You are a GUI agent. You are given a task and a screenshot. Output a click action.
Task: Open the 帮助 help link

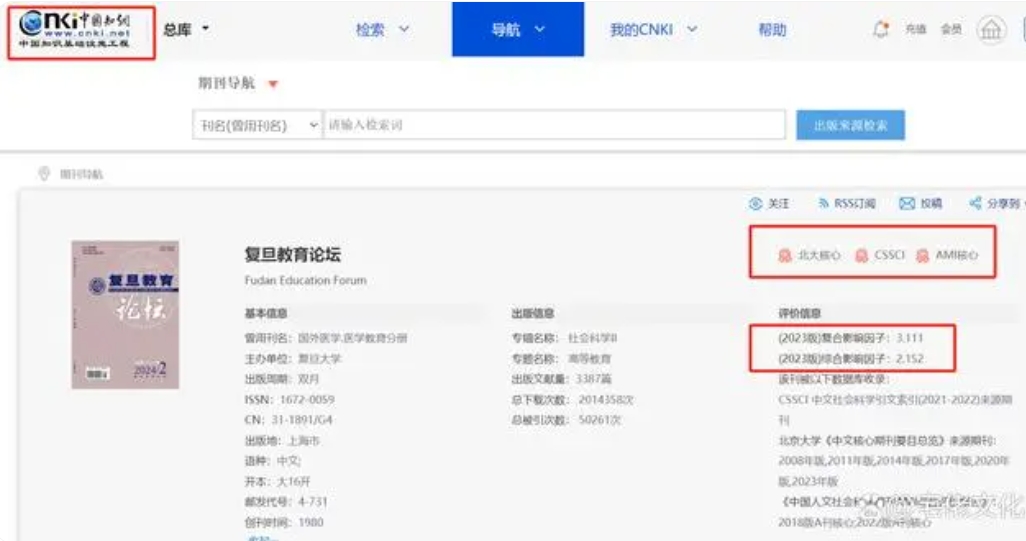coord(772,30)
